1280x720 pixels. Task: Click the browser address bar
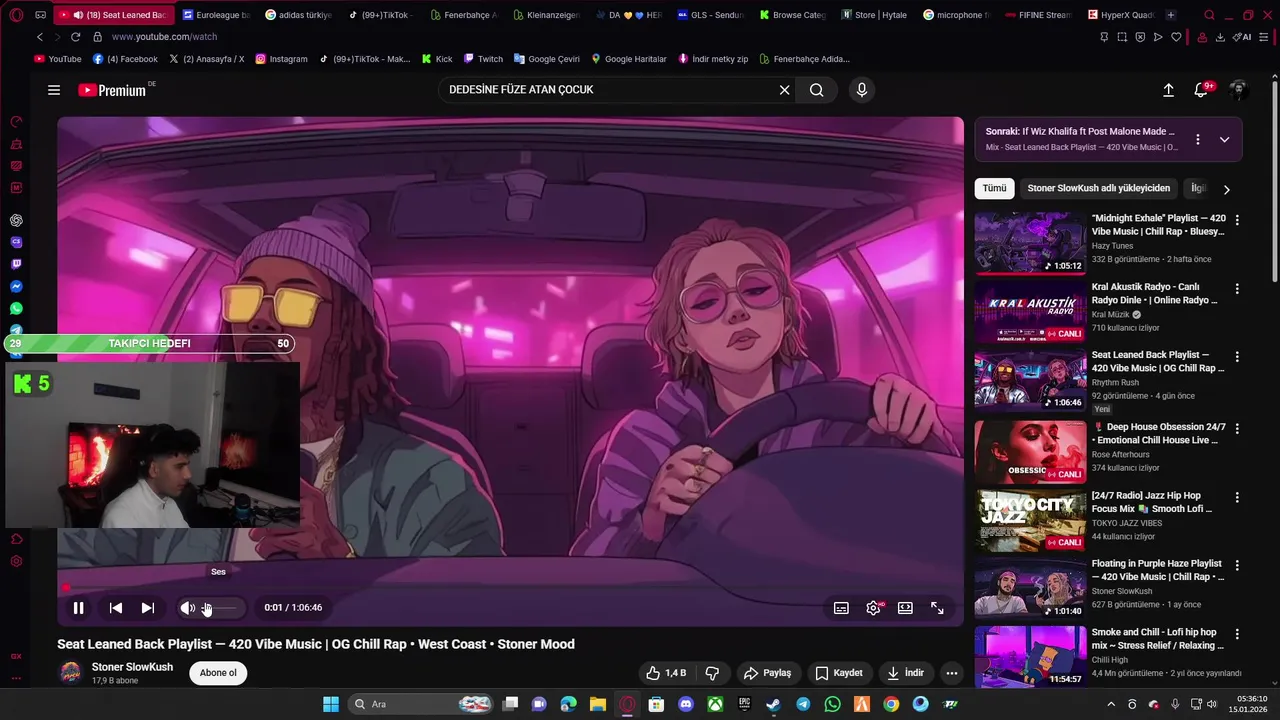[590, 37]
